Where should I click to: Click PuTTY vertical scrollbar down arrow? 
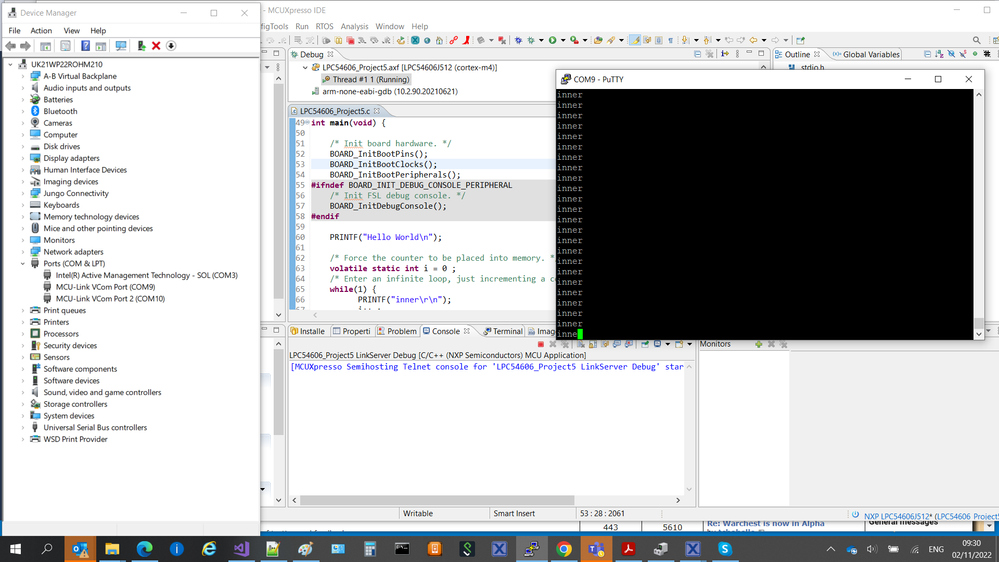[x=979, y=333]
